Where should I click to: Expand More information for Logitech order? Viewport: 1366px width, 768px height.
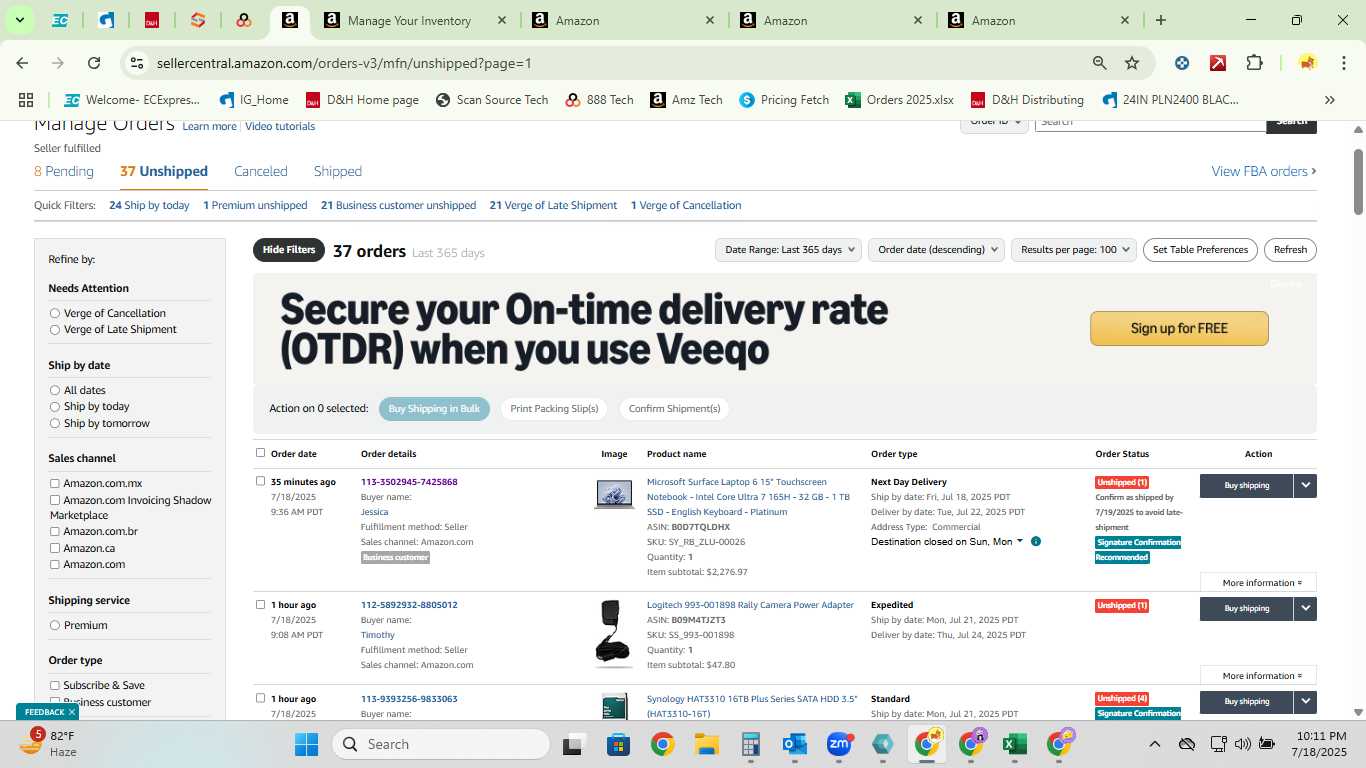pos(1258,676)
